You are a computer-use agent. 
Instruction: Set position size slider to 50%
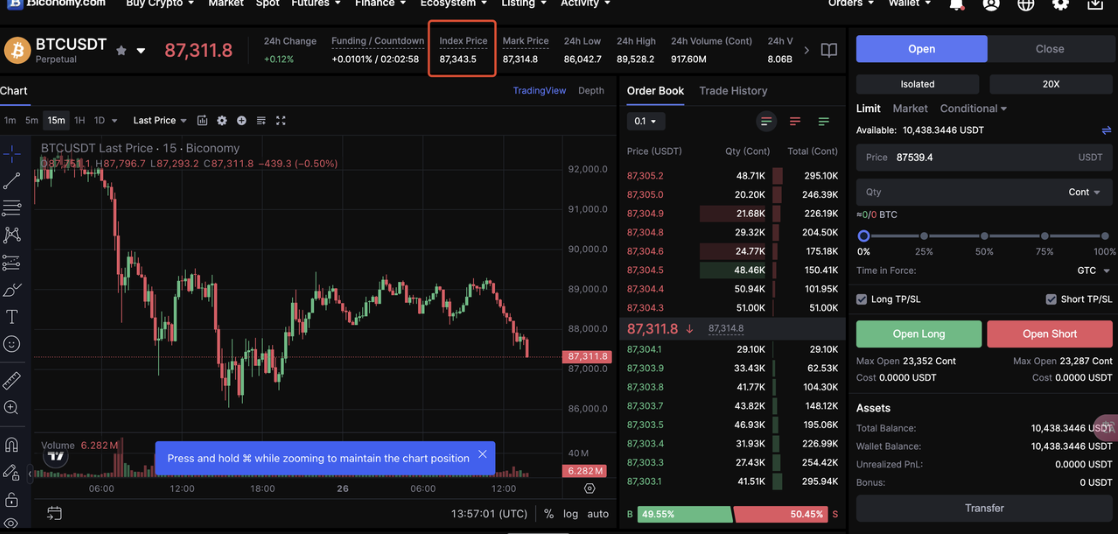[984, 237]
